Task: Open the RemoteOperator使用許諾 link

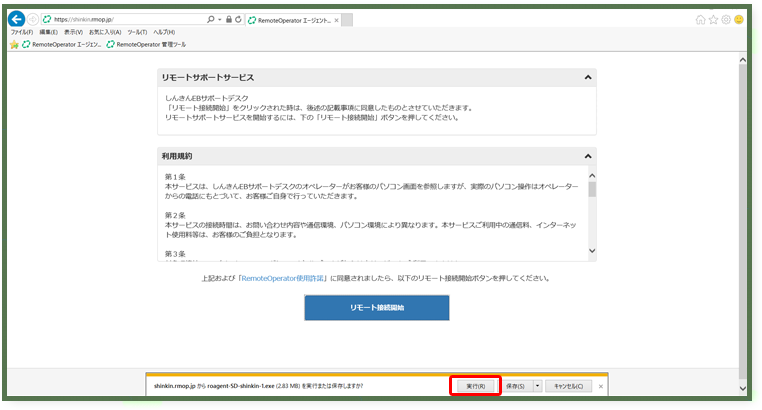Action: coord(282,278)
